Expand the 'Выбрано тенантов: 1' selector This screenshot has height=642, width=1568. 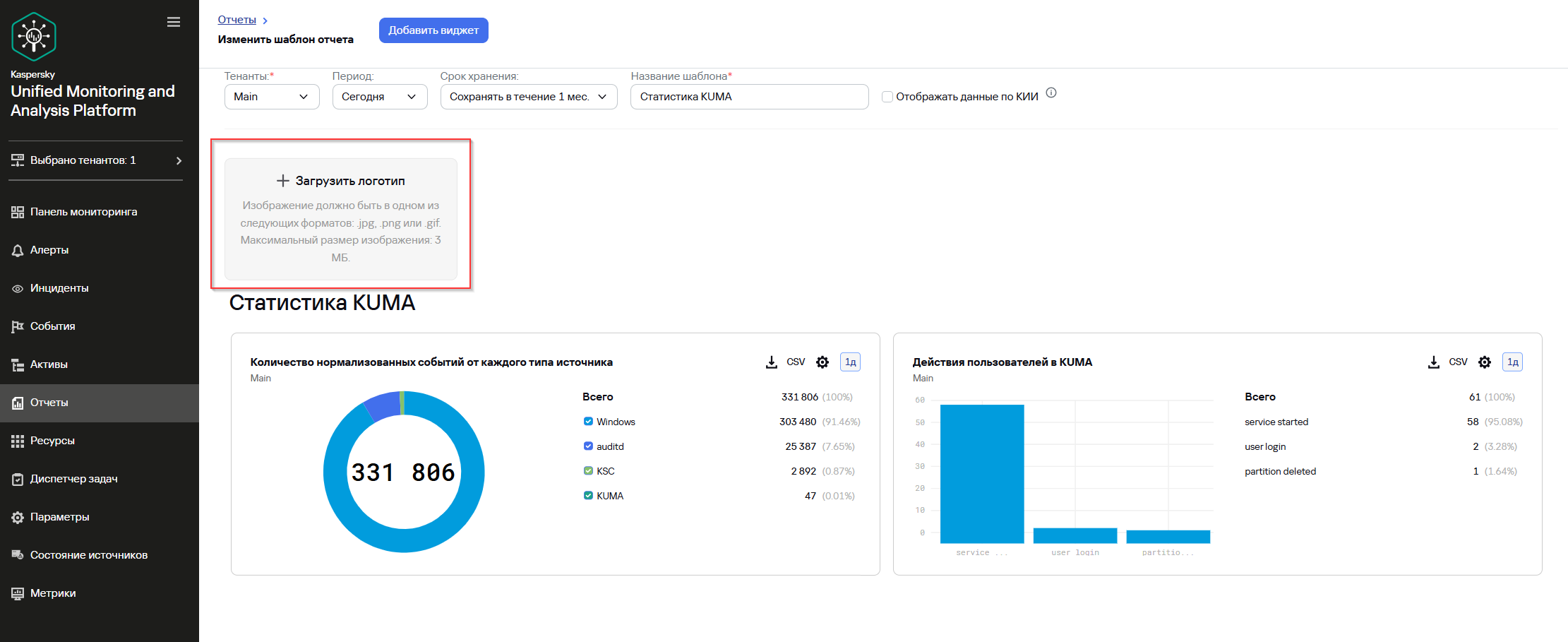96,160
